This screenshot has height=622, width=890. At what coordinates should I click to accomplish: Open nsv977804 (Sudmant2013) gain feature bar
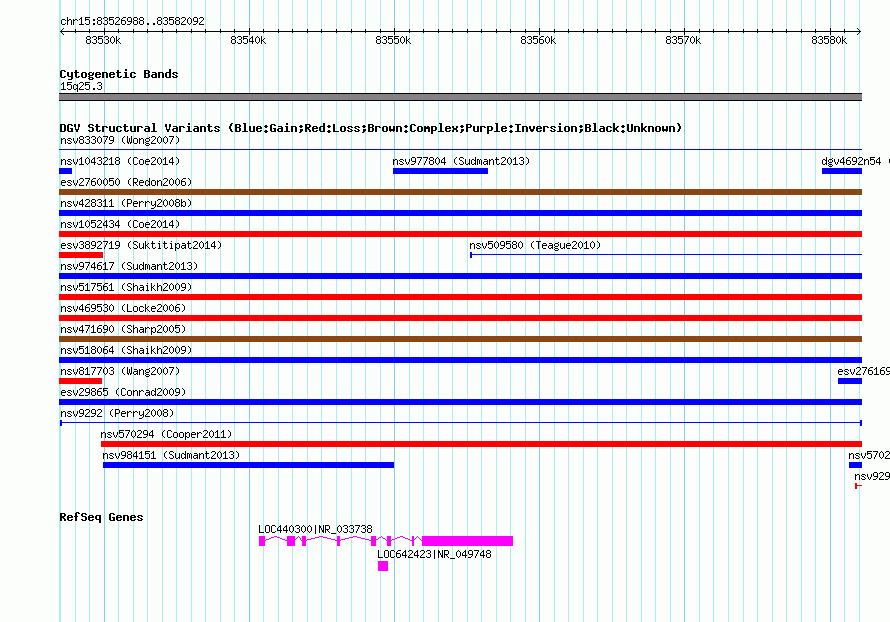(x=440, y=171)
